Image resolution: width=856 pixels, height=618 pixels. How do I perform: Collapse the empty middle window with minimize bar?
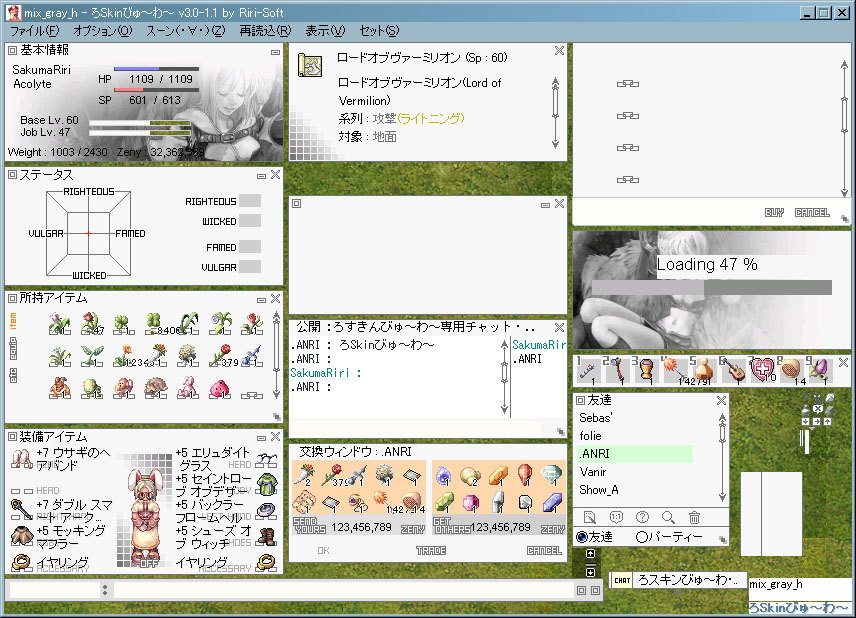click(x=545, y=205)
